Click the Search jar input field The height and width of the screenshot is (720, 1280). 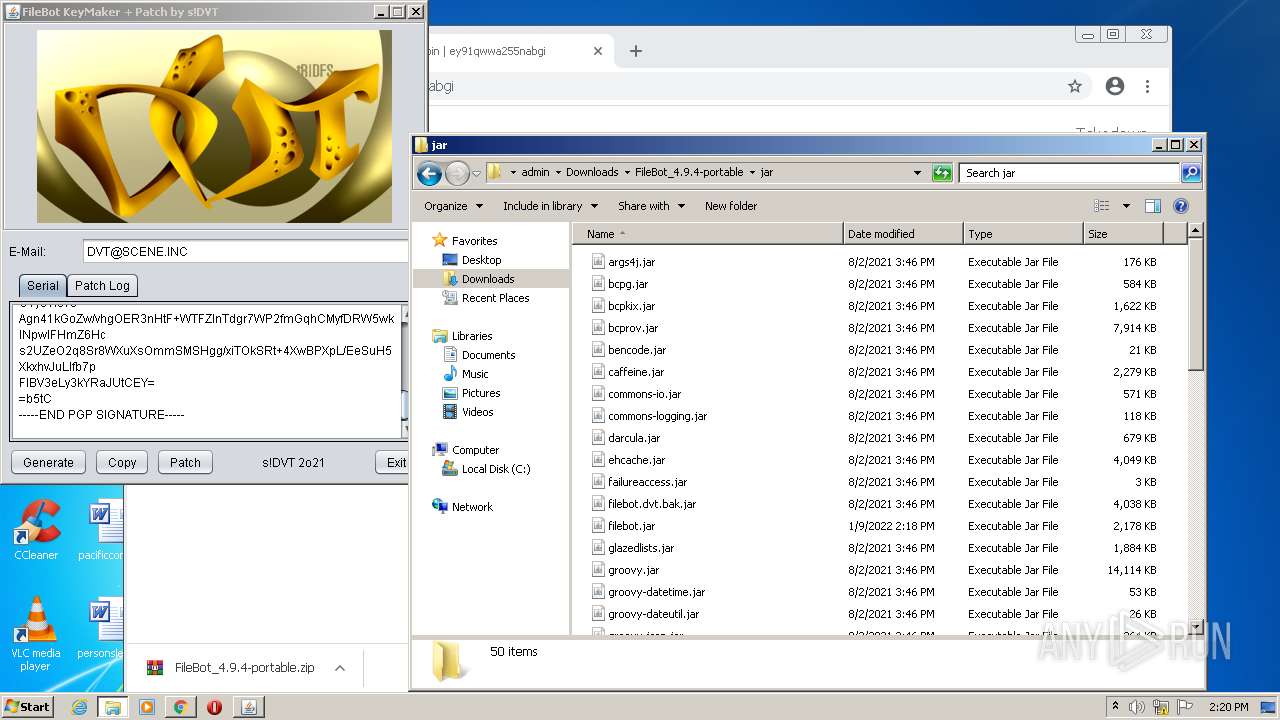(1069, 173)
